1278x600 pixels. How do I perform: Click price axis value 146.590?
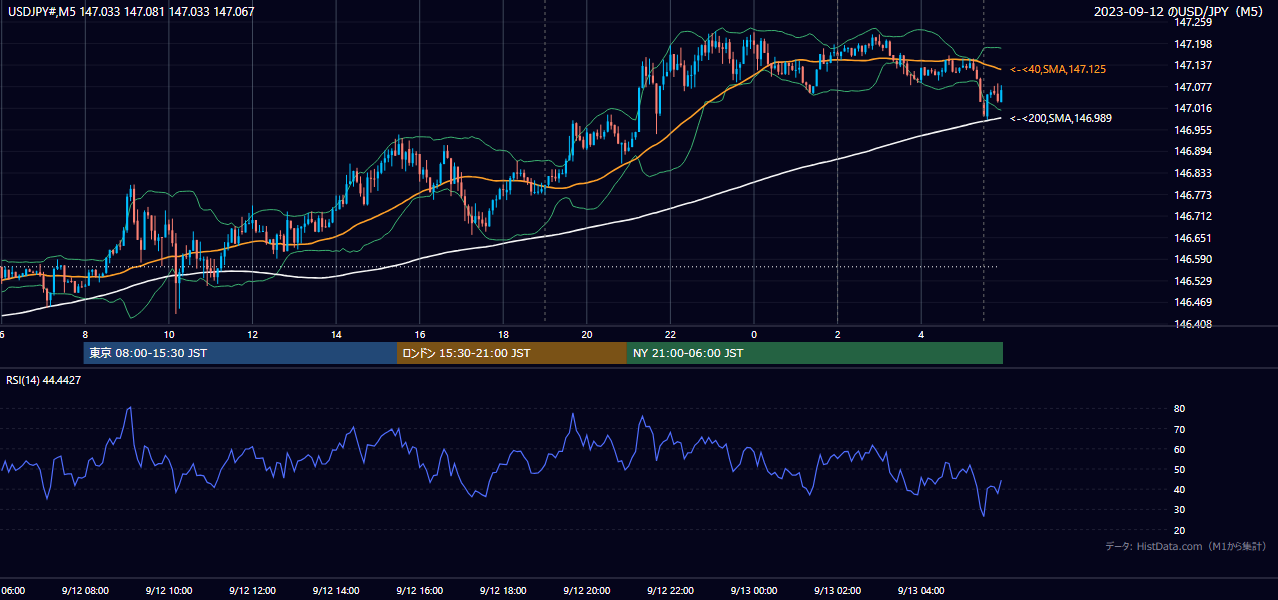tap(1193, 259)
